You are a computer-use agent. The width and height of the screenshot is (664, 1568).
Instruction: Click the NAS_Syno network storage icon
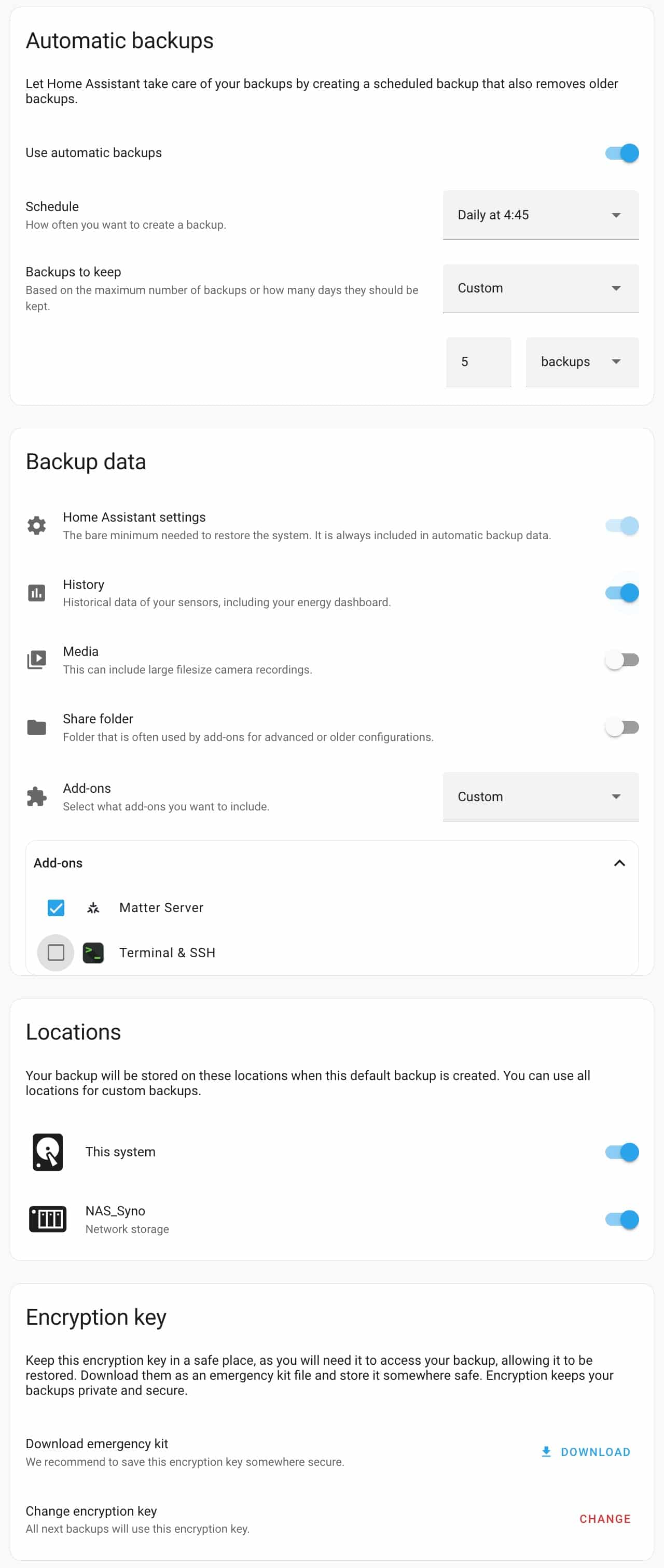pyautogui.click(x=48, y=1219)
